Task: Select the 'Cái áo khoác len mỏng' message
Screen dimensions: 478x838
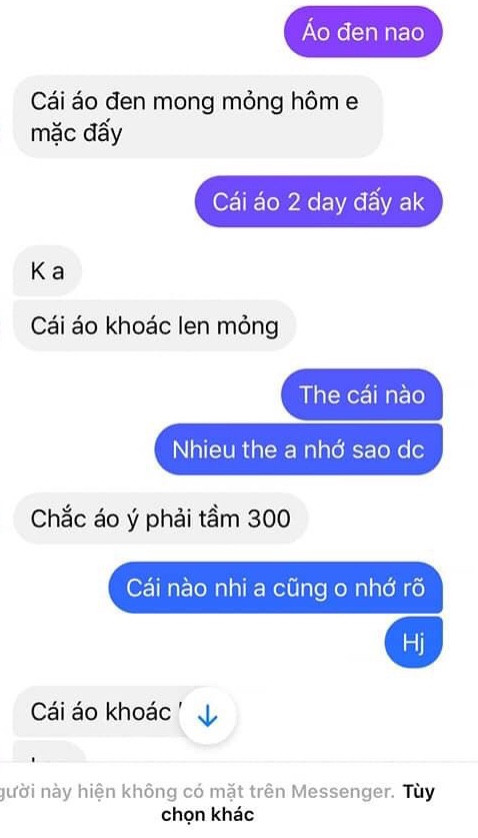Action: point(155,325)
